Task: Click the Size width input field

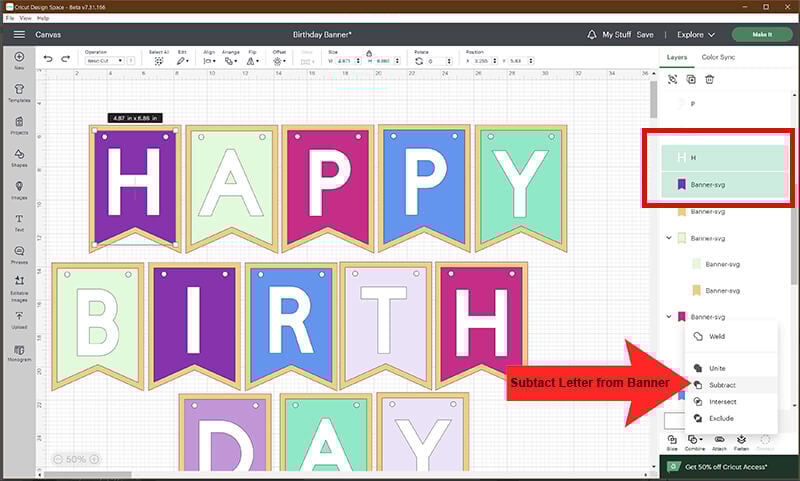Action: coord(346,61)
